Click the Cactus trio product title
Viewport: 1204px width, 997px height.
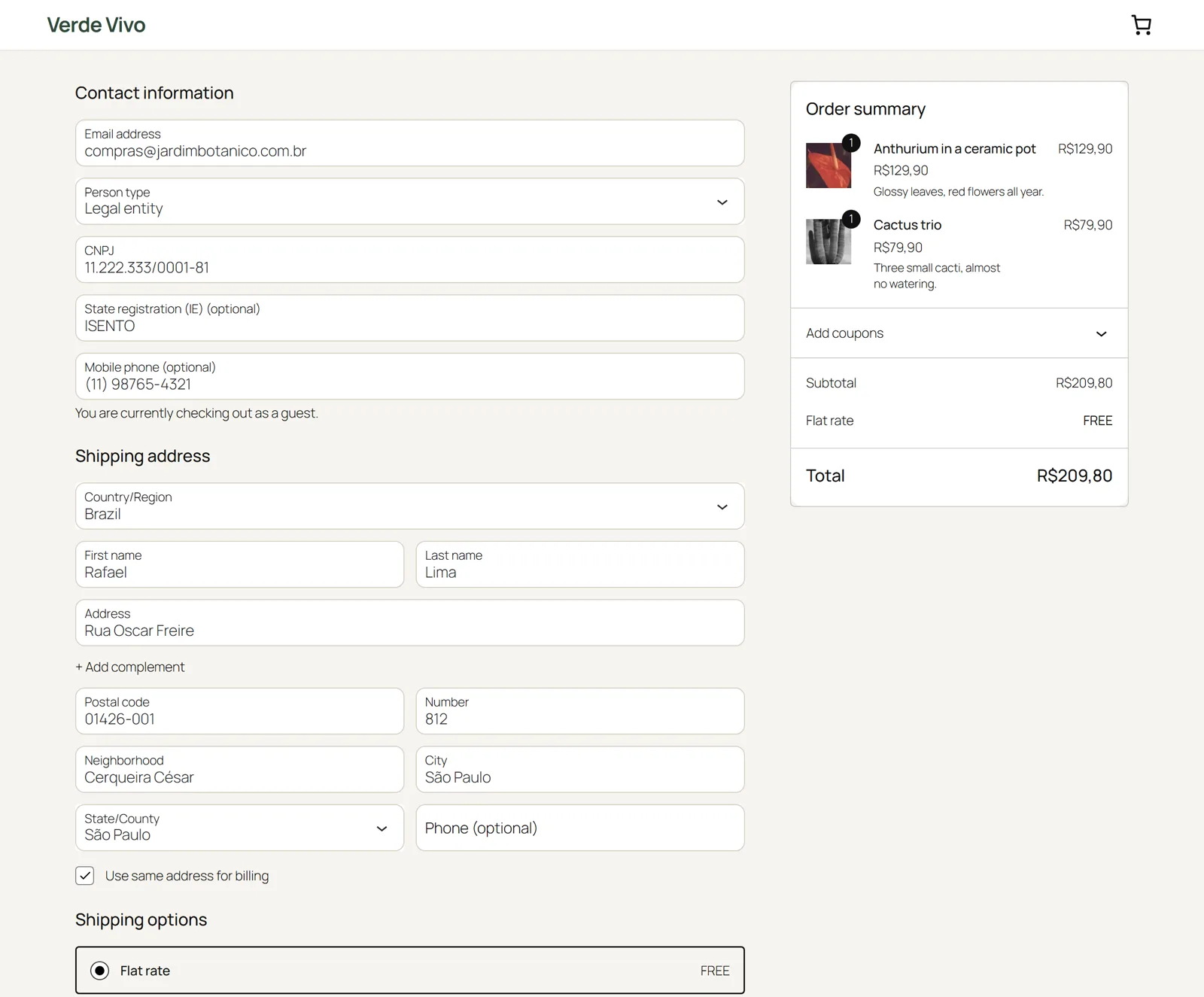[908, 225]
